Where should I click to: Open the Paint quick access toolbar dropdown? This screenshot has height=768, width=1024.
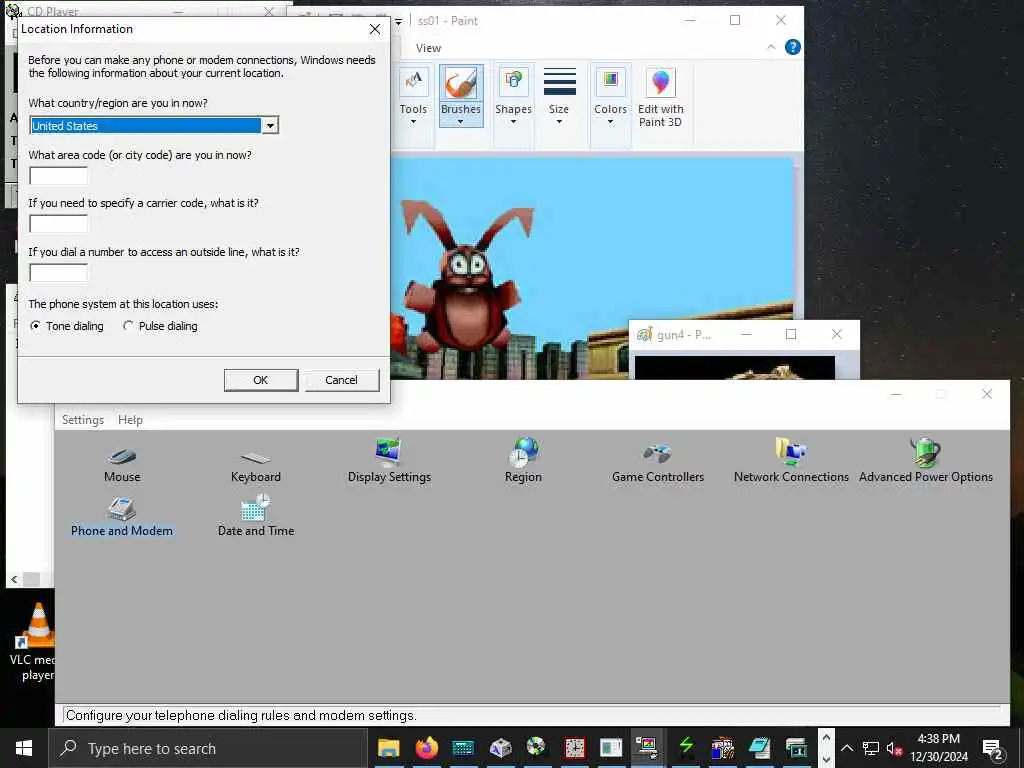pos(398,22)
